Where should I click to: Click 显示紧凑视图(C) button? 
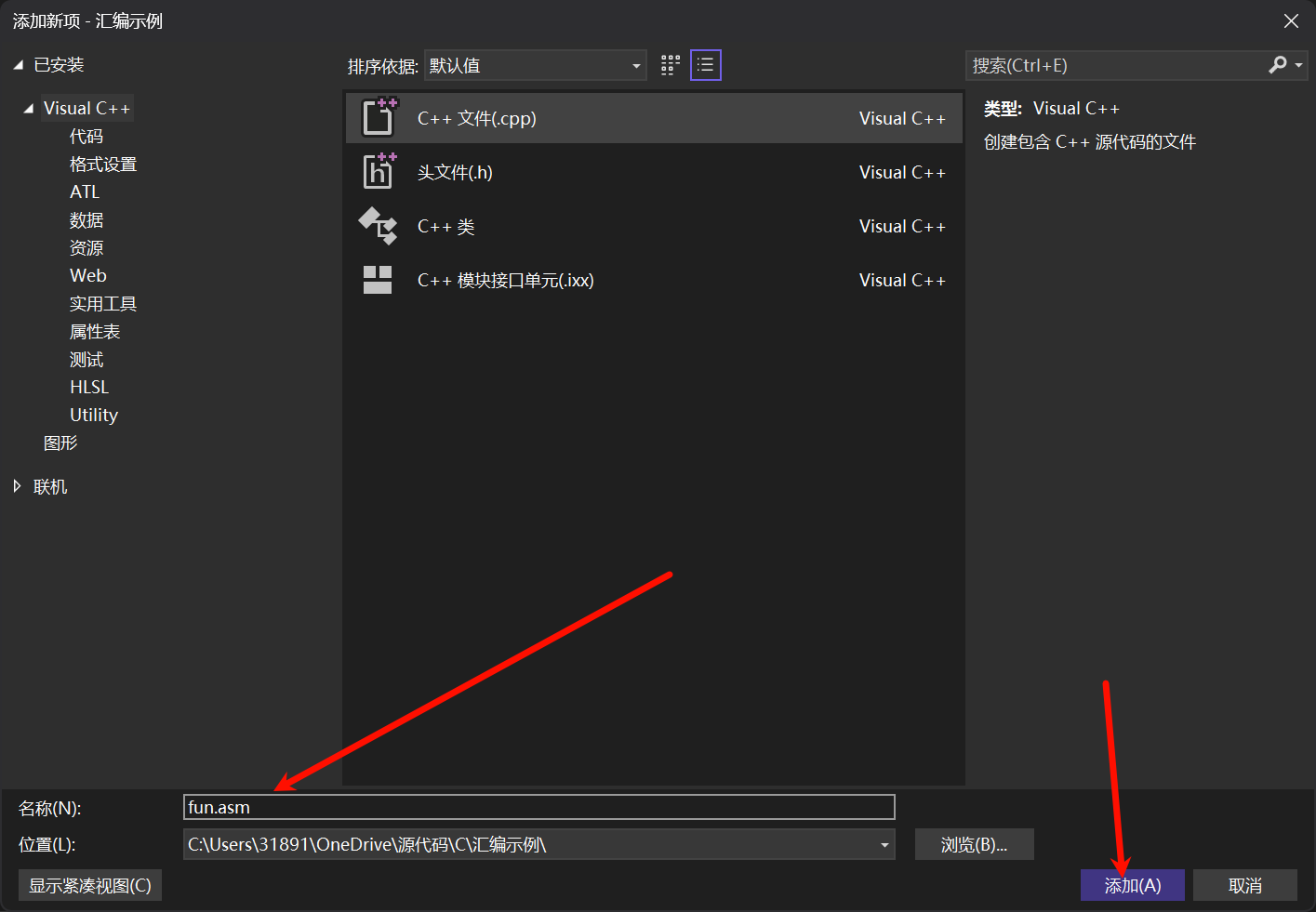coord(90,886)
